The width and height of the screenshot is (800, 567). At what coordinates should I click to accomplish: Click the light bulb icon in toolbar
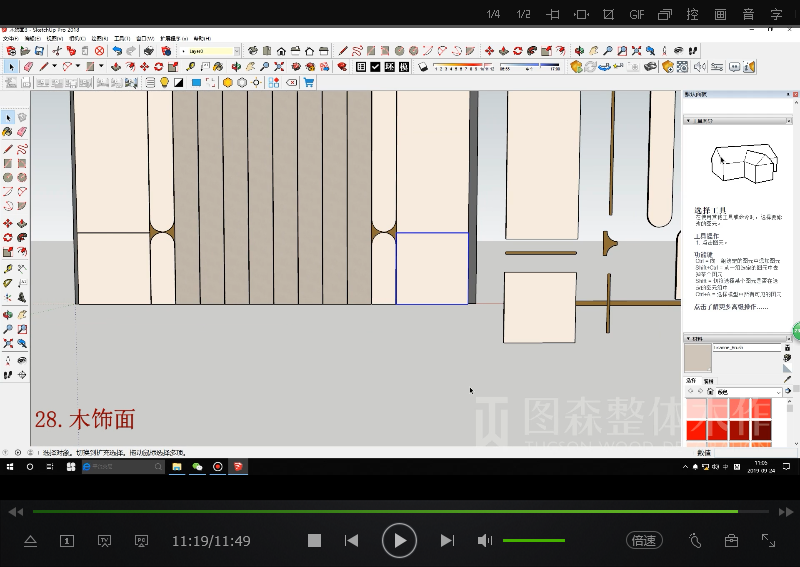164,83
